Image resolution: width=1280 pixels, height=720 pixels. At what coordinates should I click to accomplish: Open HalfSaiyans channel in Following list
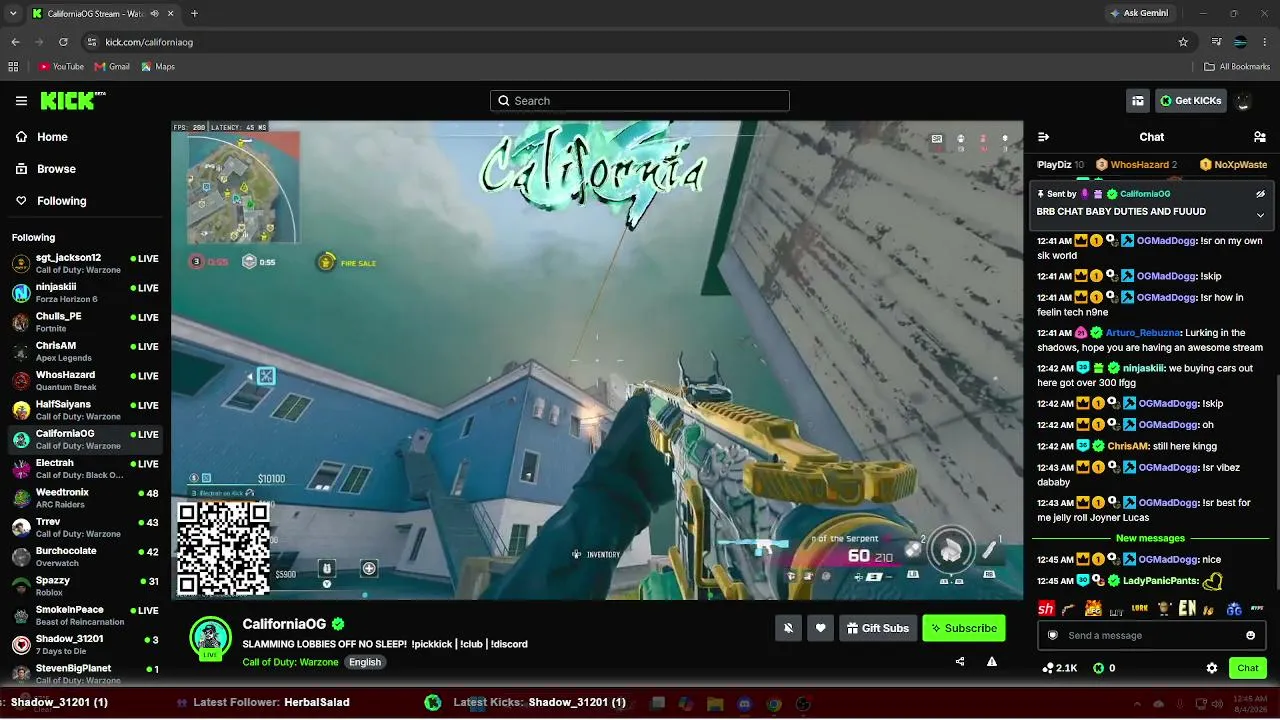(x=85, y=410)
